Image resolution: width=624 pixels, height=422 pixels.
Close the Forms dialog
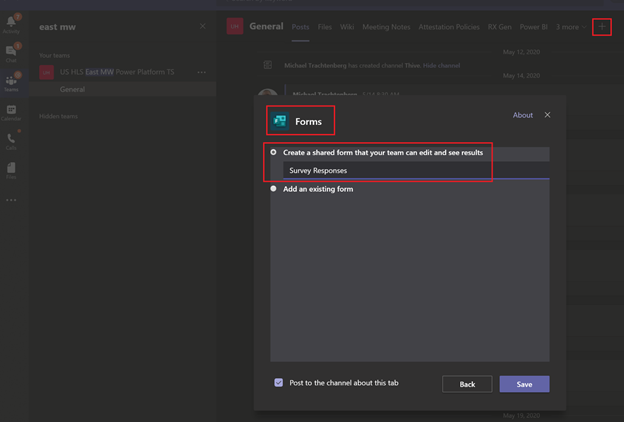tap(548, 115)
